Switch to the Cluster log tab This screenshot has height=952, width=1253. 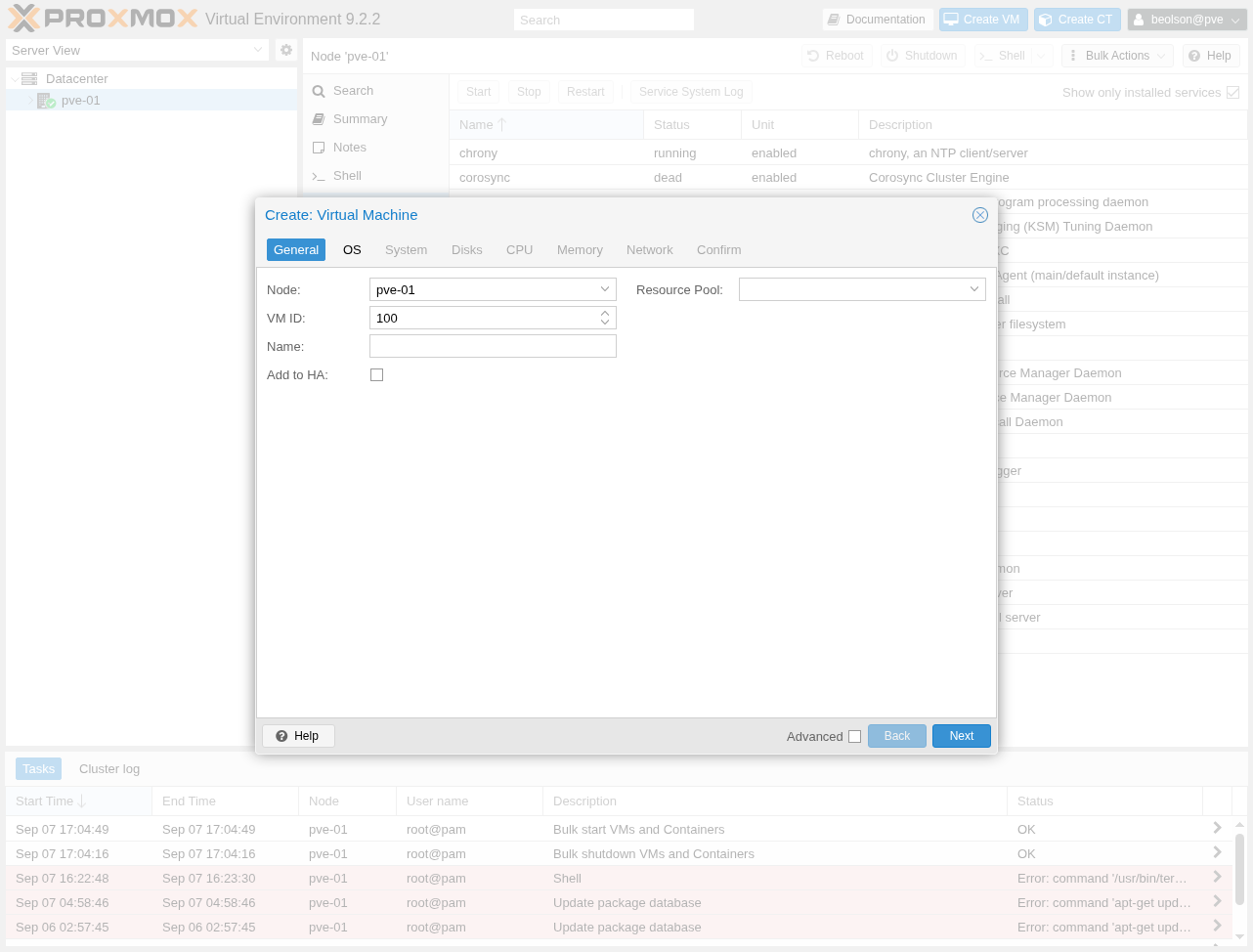tap(109, 769)
